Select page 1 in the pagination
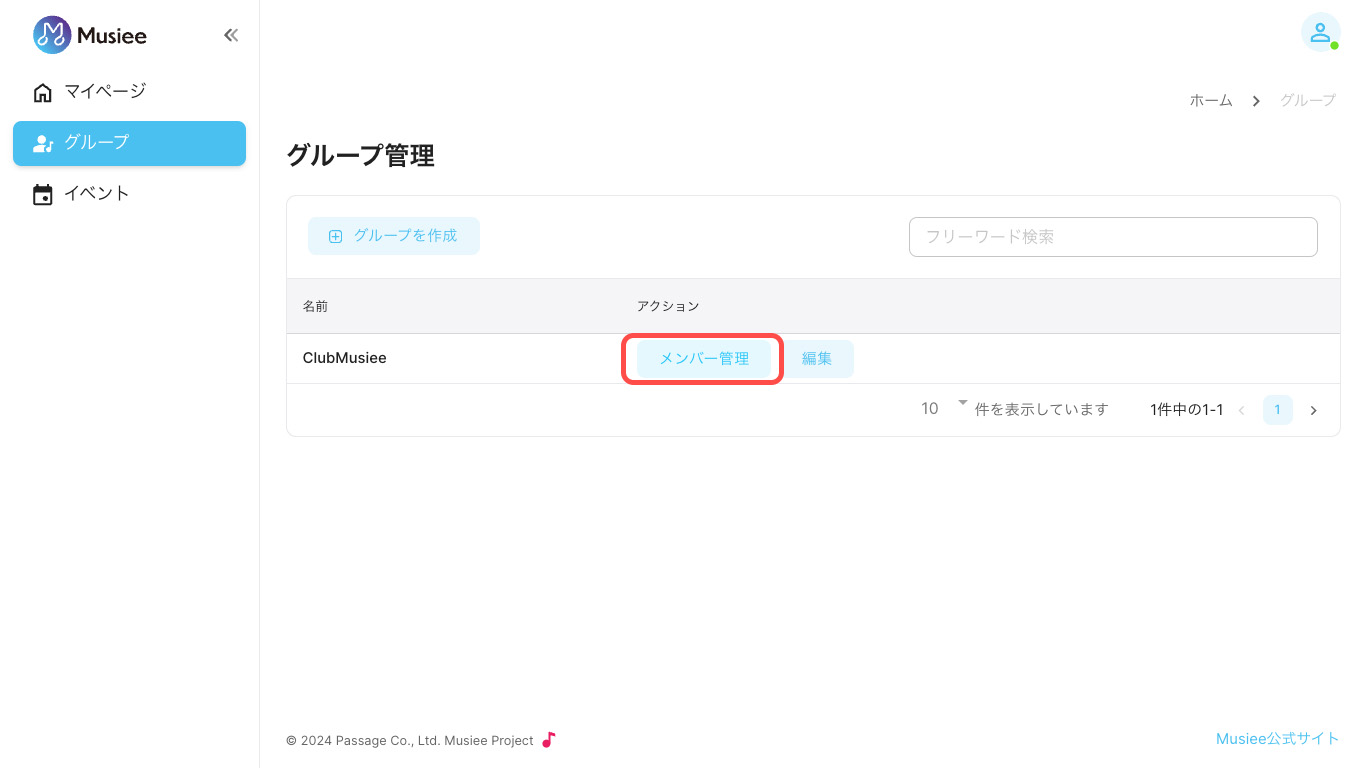This screenshot has width=1366, height=768. coord(1277,410)
